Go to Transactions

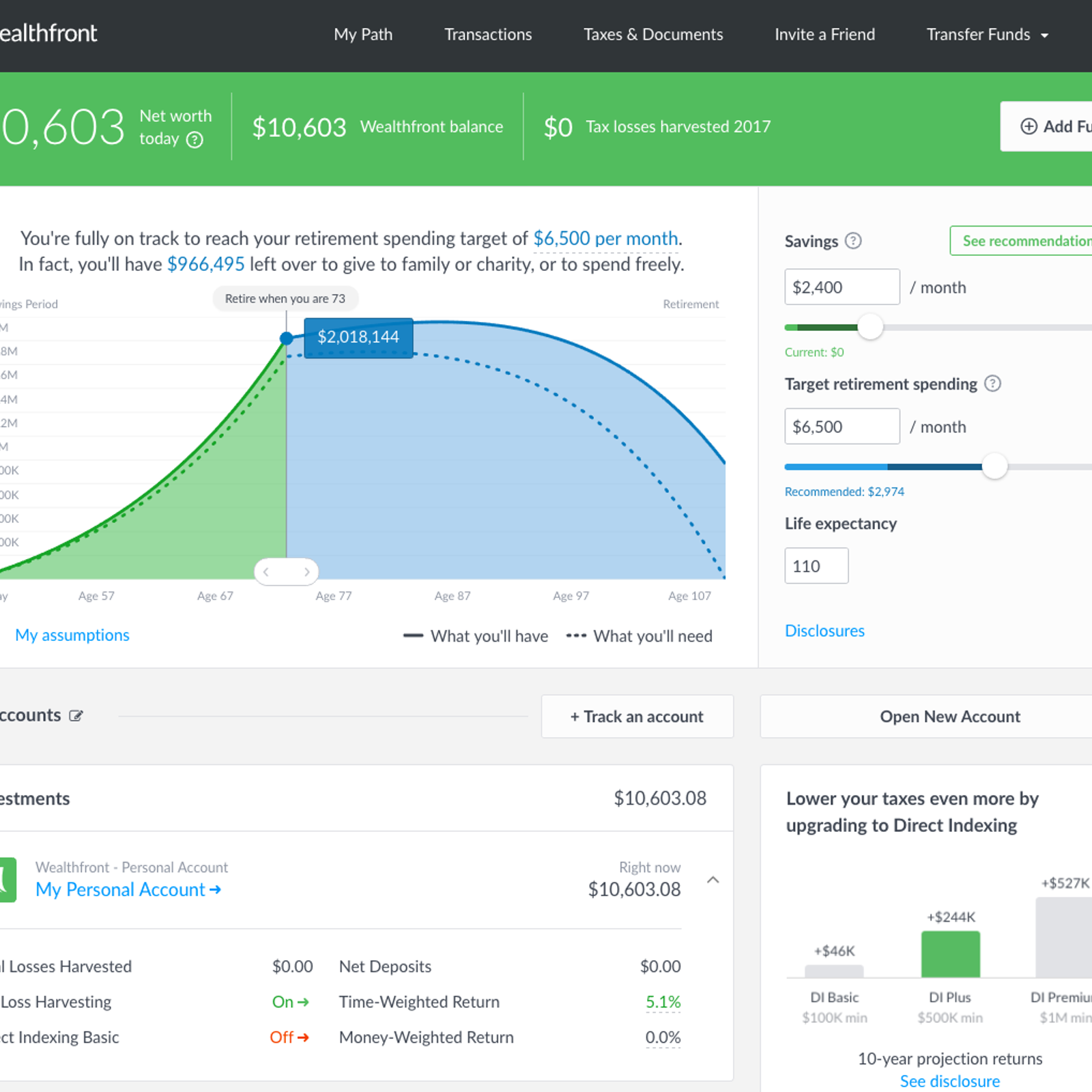pyautogui.click(x=488, y=34)
